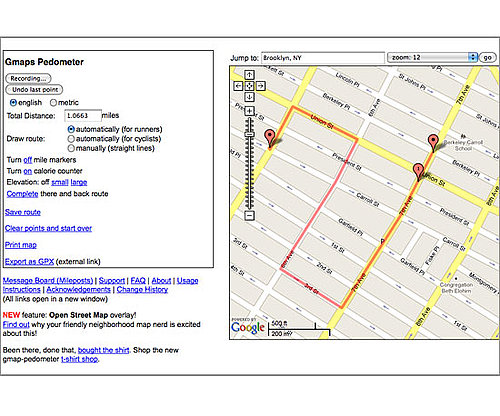
Task: Click the Recording... button
Action: tap(28, 78)
